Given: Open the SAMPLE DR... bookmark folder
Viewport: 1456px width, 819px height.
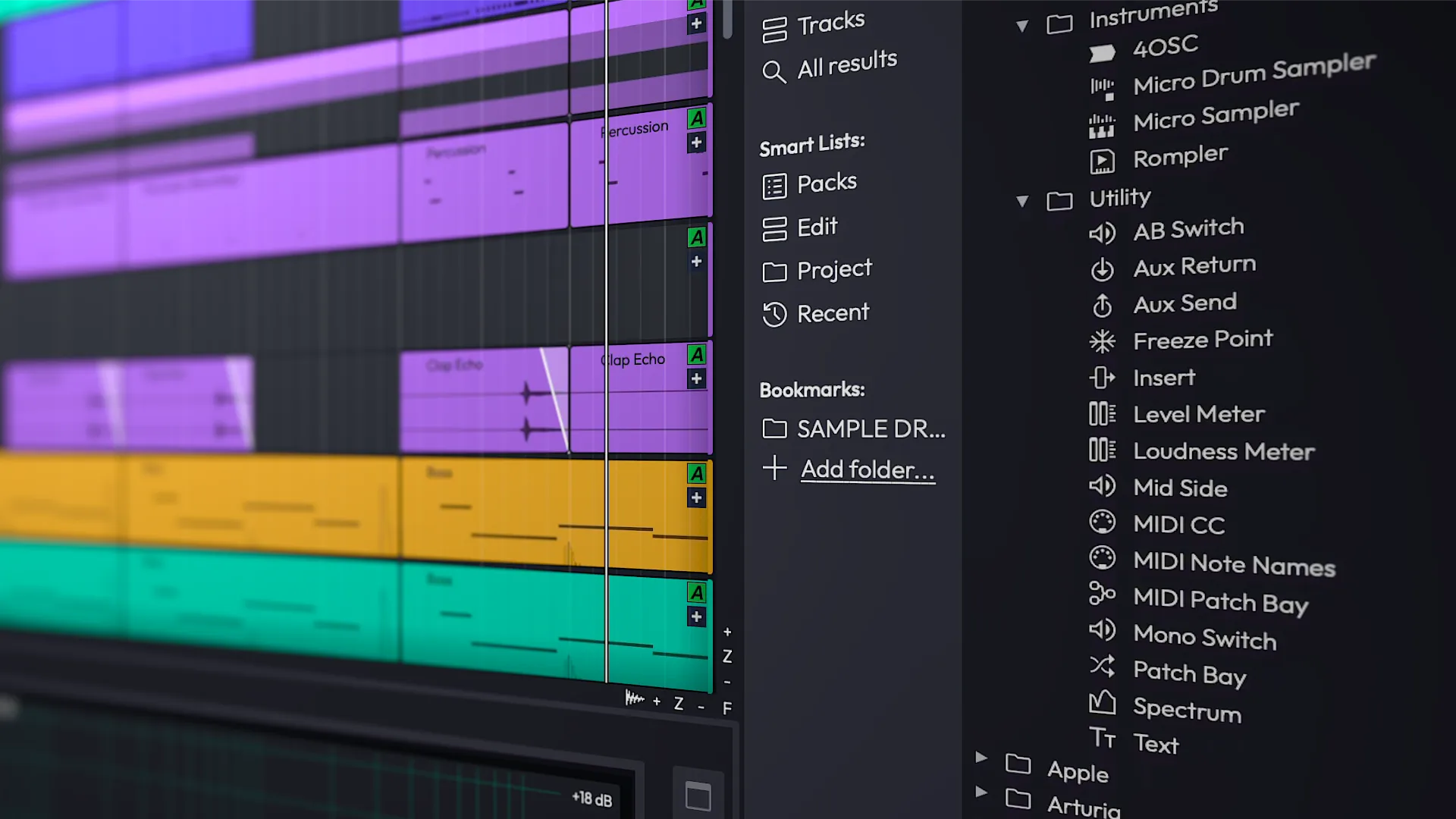Looking at the screenshot, I should point(854,429).
